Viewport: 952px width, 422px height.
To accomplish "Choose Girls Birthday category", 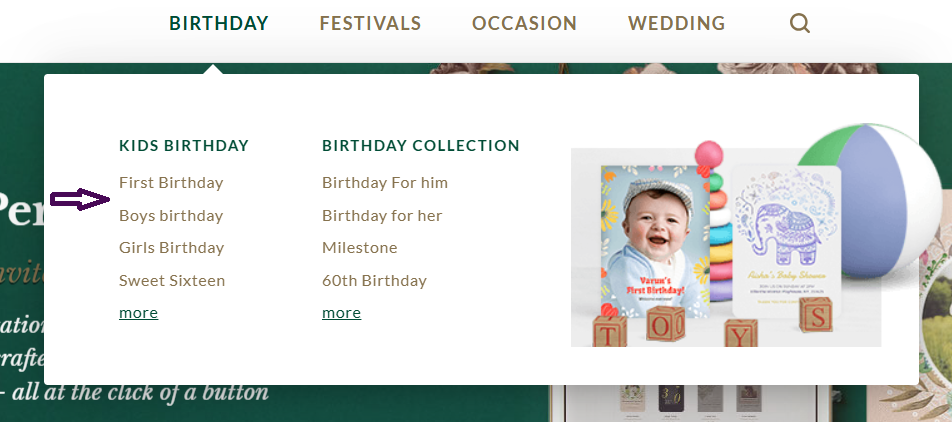I will 171,248.
